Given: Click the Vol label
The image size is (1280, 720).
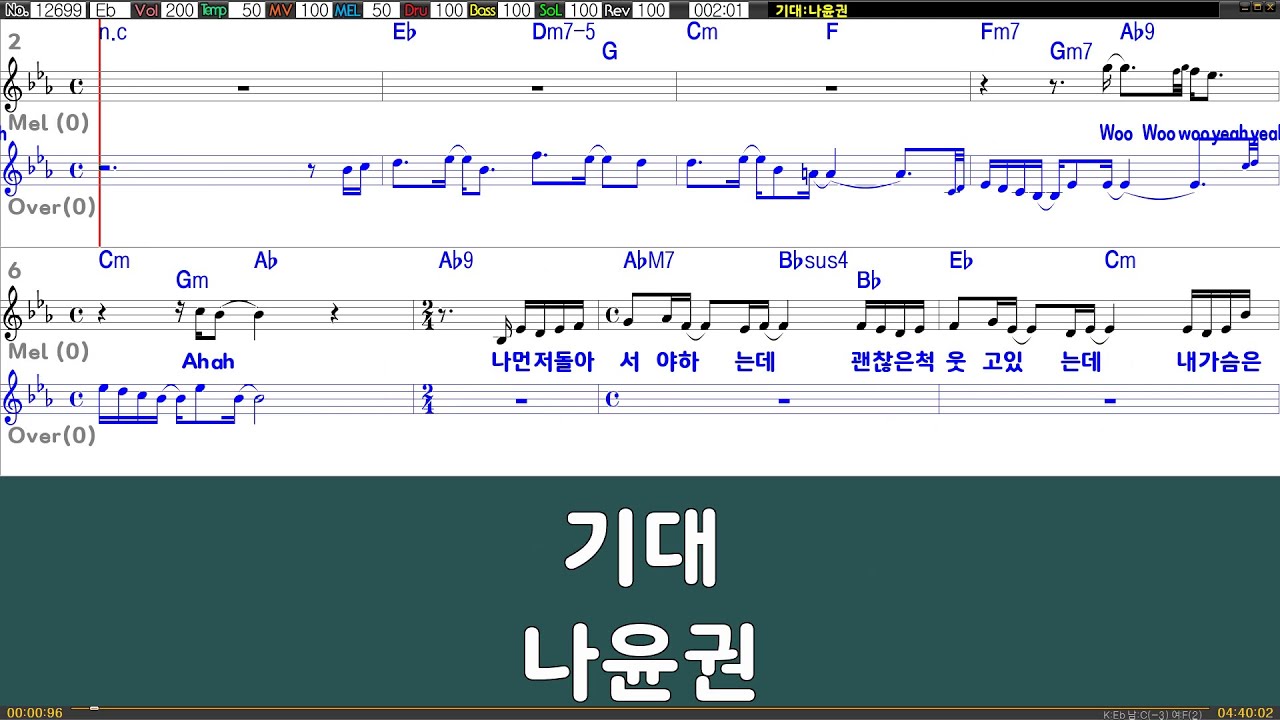Looking at the screenshot, I should [146, 10].
